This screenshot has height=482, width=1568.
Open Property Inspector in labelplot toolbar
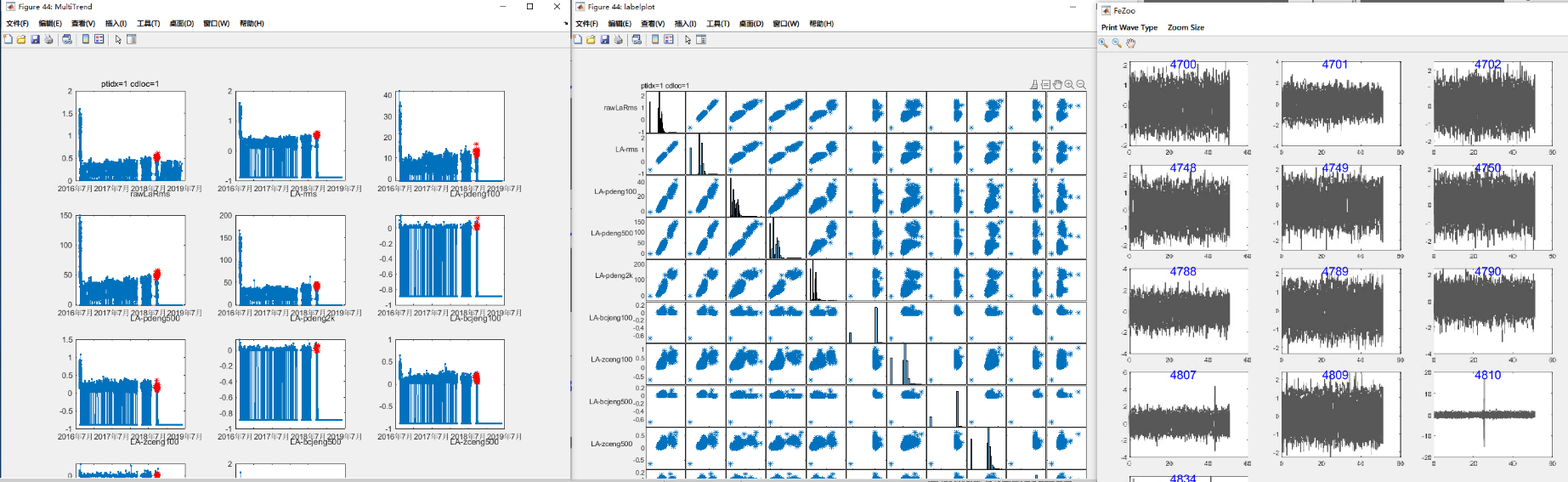[701, 39]
